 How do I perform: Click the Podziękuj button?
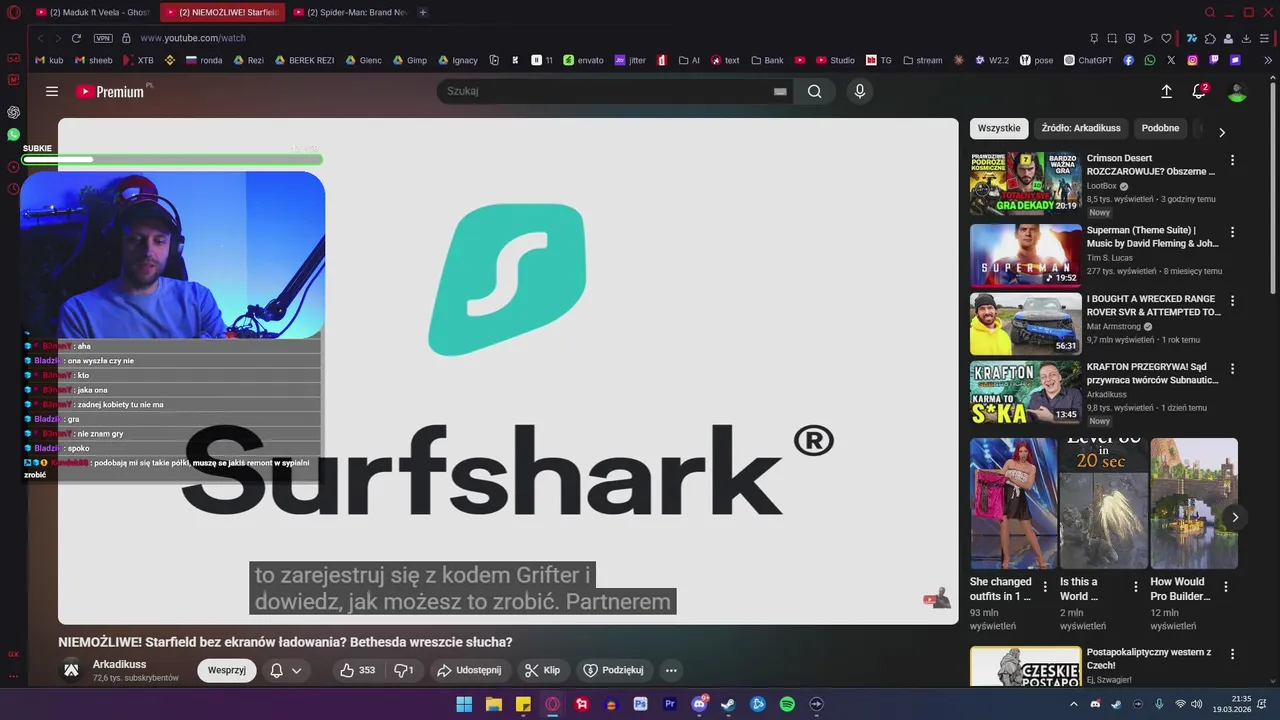pyautogui.click(x=613, y=670)
